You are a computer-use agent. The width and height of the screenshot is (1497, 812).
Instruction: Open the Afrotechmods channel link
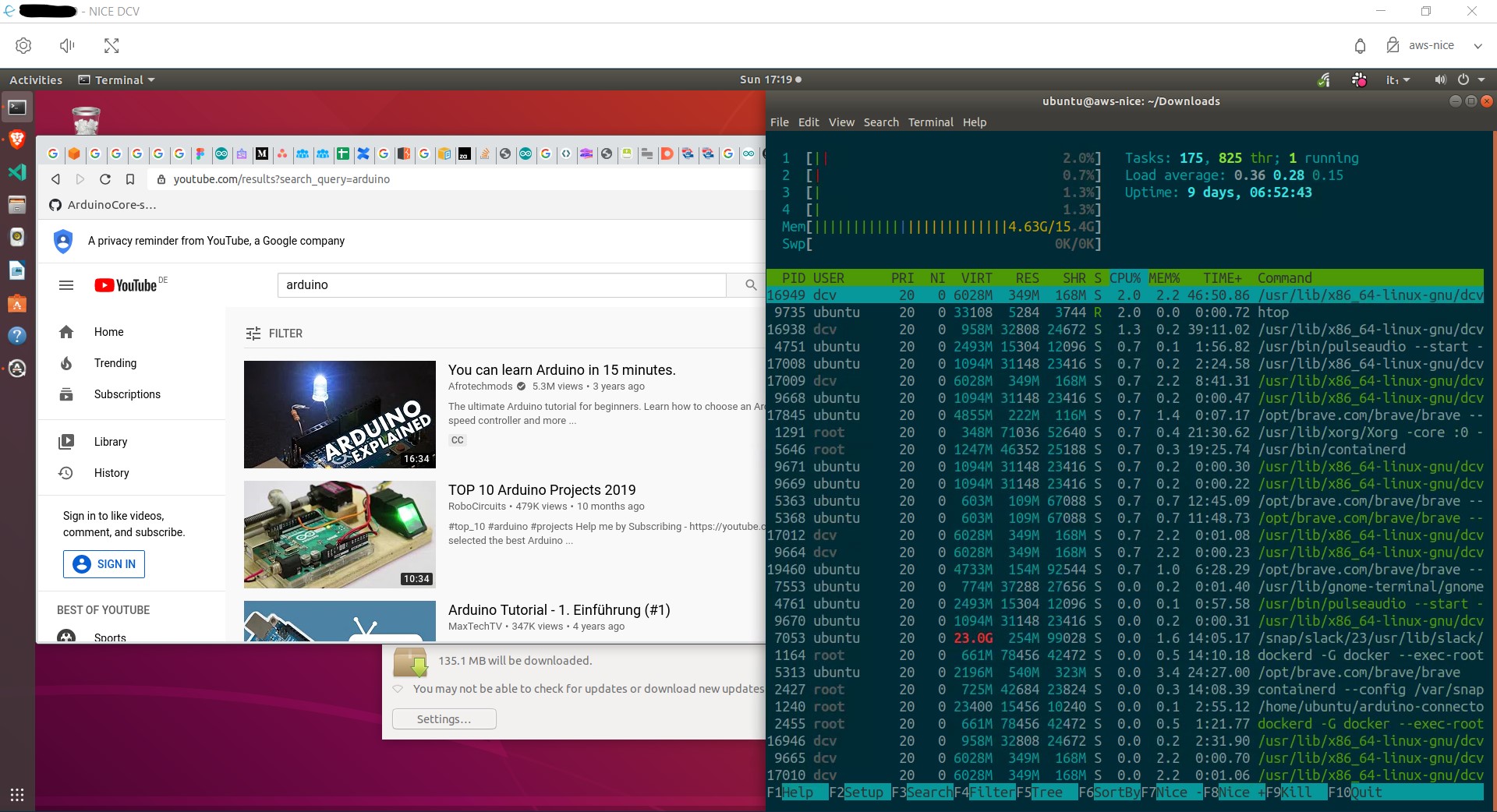480,387
